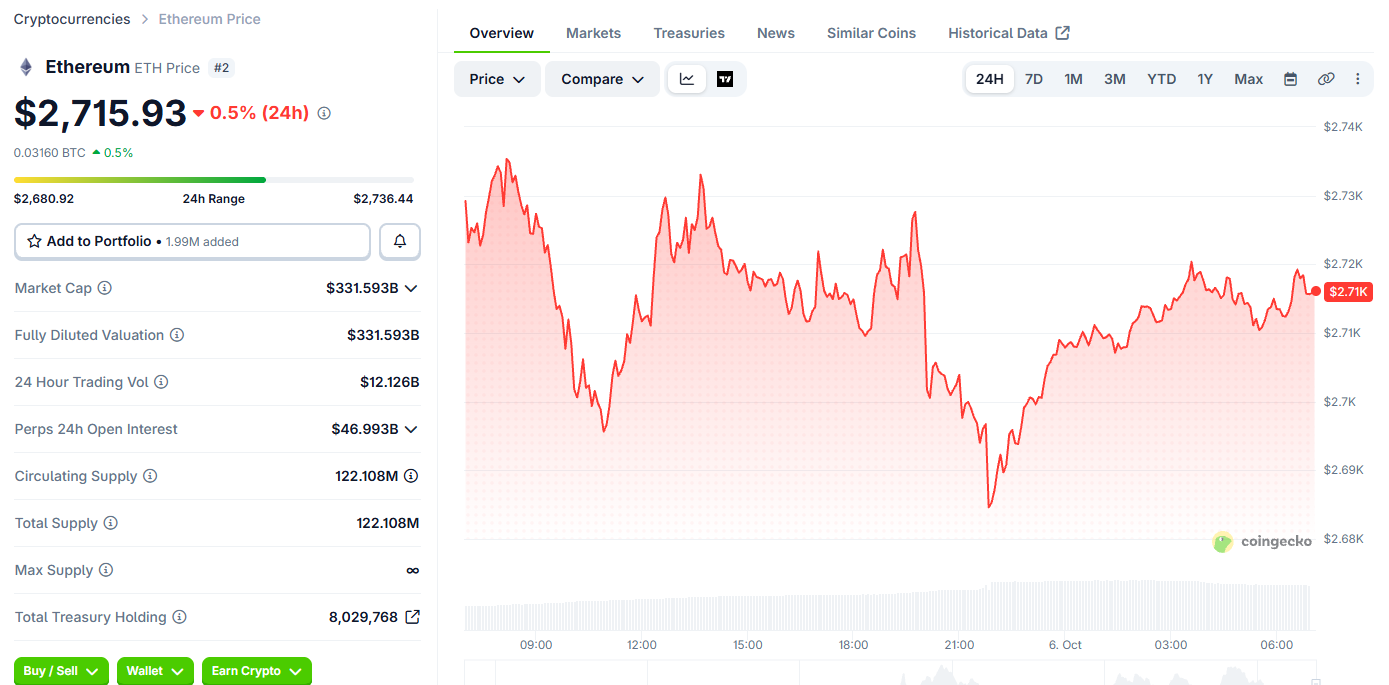Image resolution: width=1389 pixels, height=685 pixels.
Task: Switch to the Markets tab
Action: (594, 33)
